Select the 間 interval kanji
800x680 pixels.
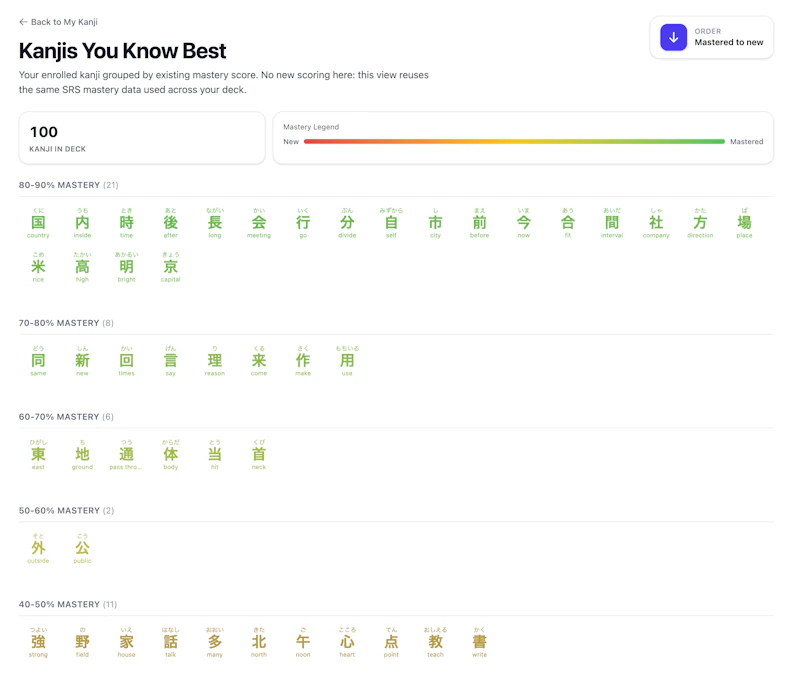coord(612,223)
